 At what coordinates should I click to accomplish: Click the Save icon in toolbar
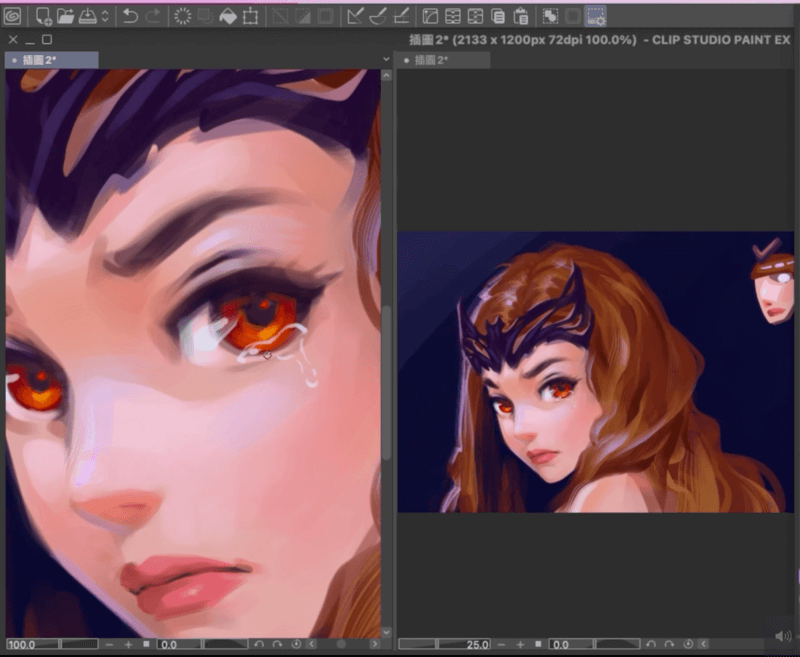(88, 16)
